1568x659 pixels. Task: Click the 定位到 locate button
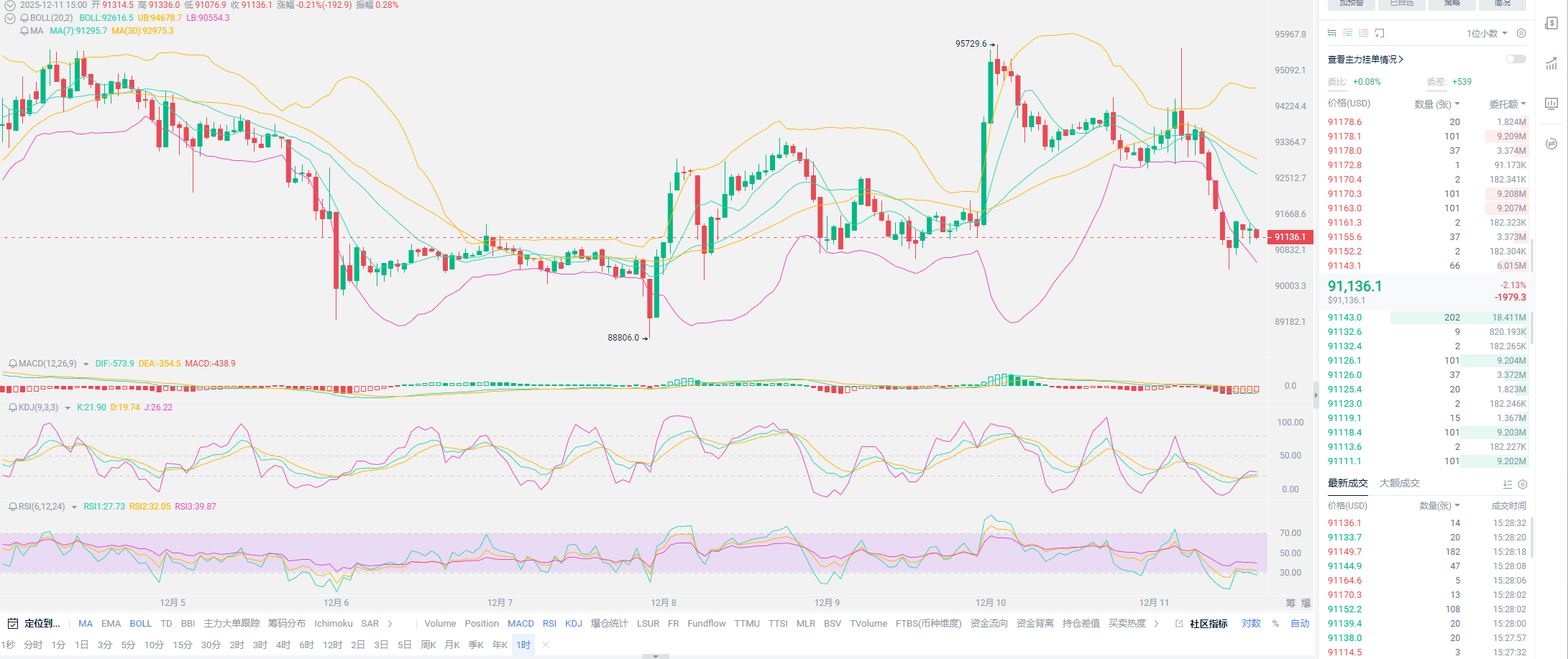[x=42, y=623]
